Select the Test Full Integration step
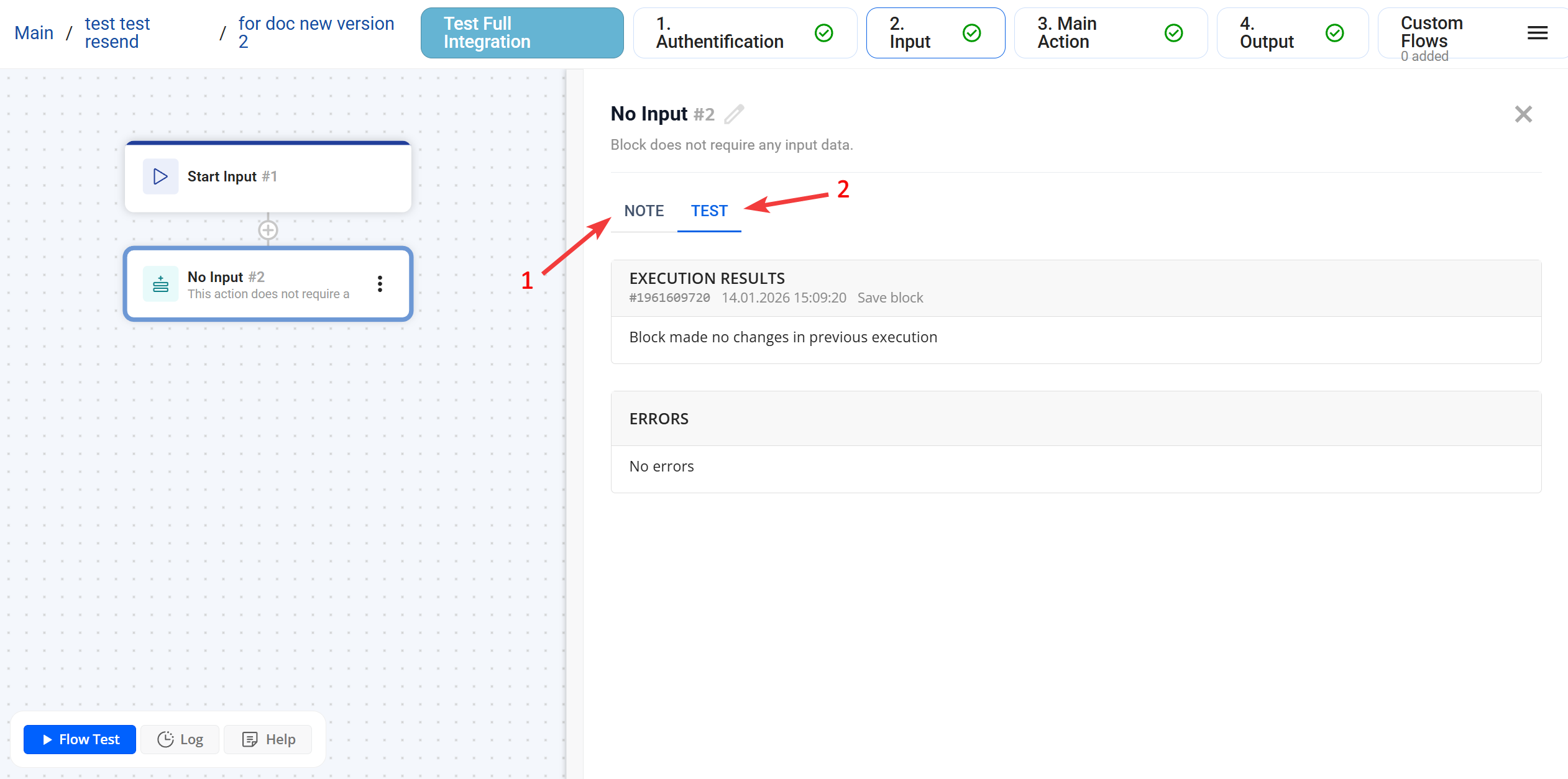Image resolution: width=1568 pixels, height=779 pixels. pyautogui.click(x=521, y=33)
